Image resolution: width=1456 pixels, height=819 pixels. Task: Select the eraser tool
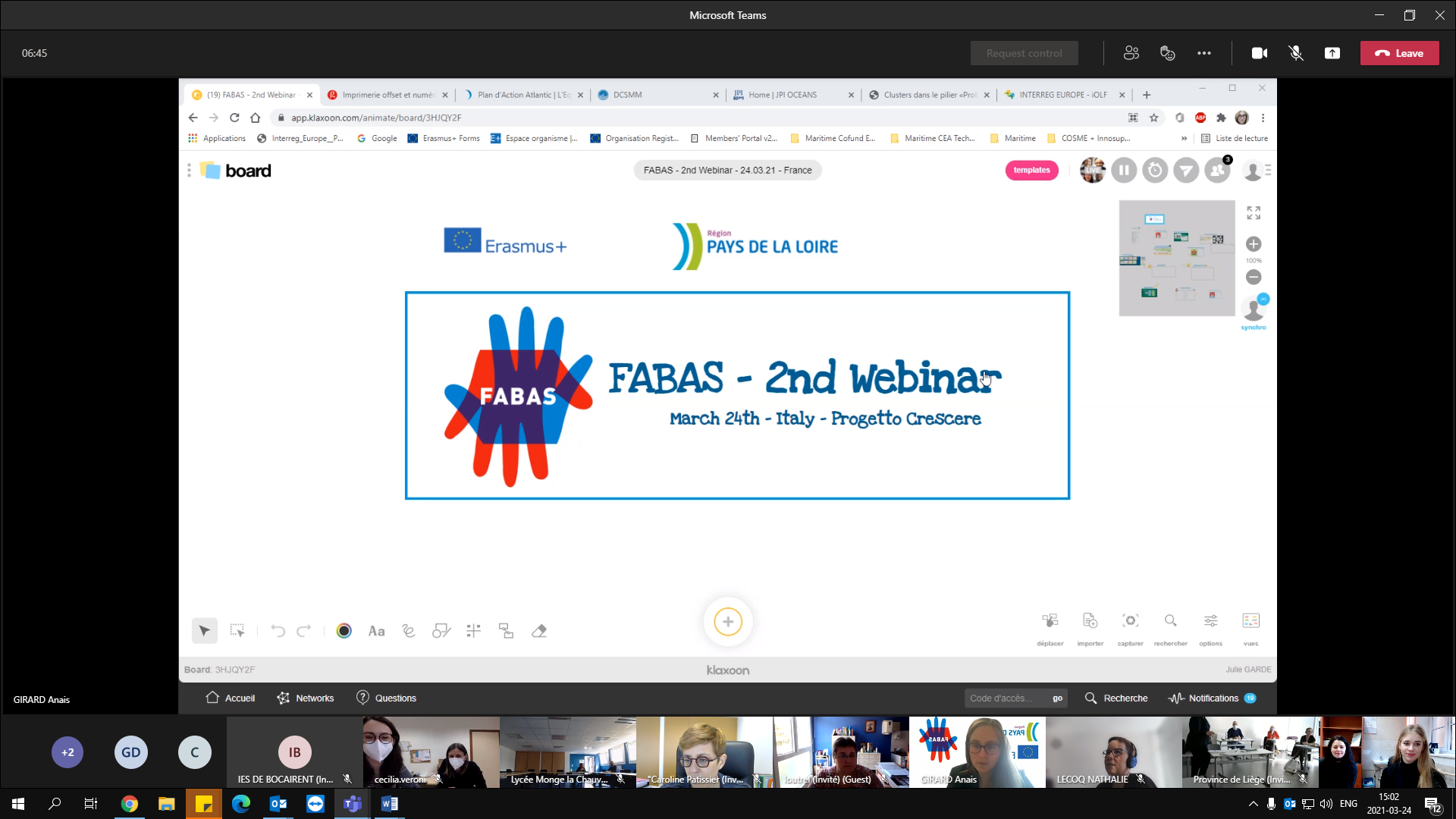(x=539, y=631)
